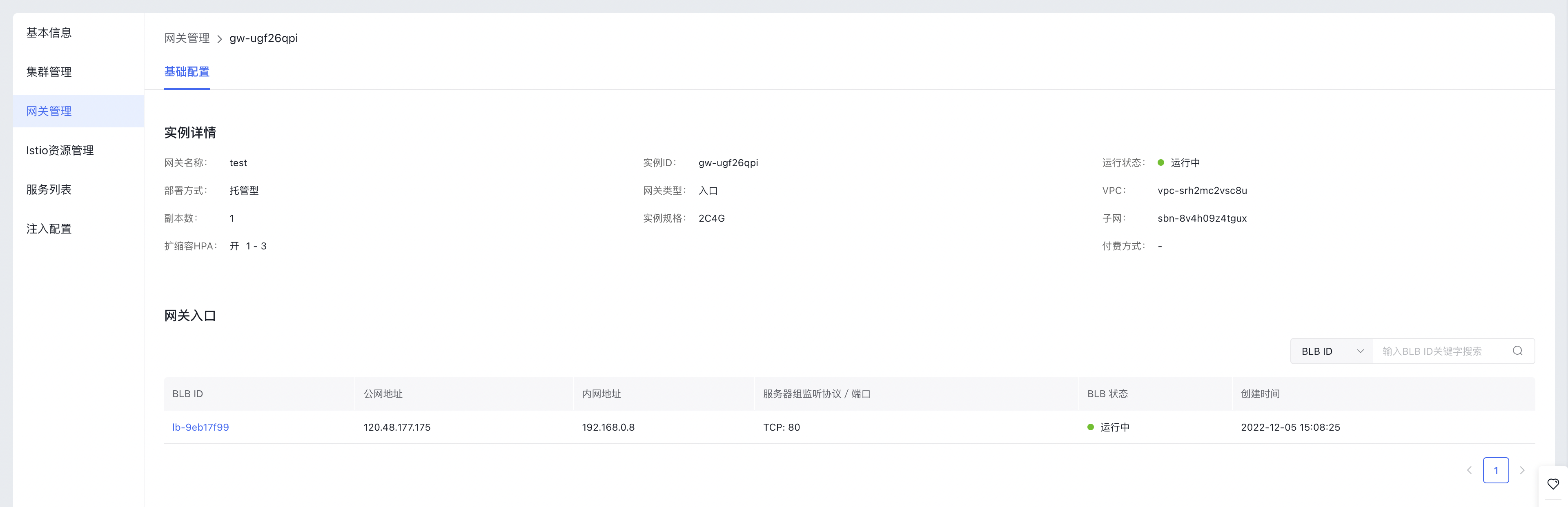Click instance ID value gw-ugf26qpi

[728, 163]
